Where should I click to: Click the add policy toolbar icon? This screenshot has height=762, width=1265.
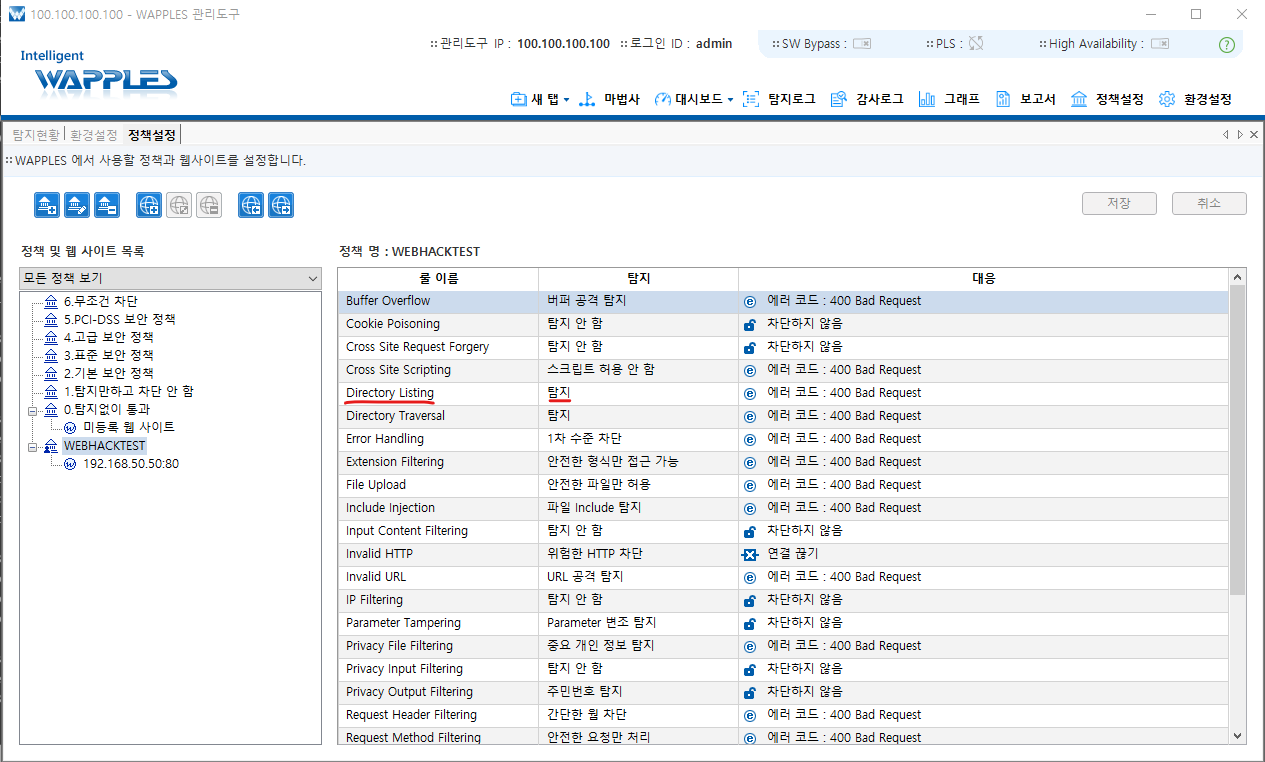click(x=47, y=205)
